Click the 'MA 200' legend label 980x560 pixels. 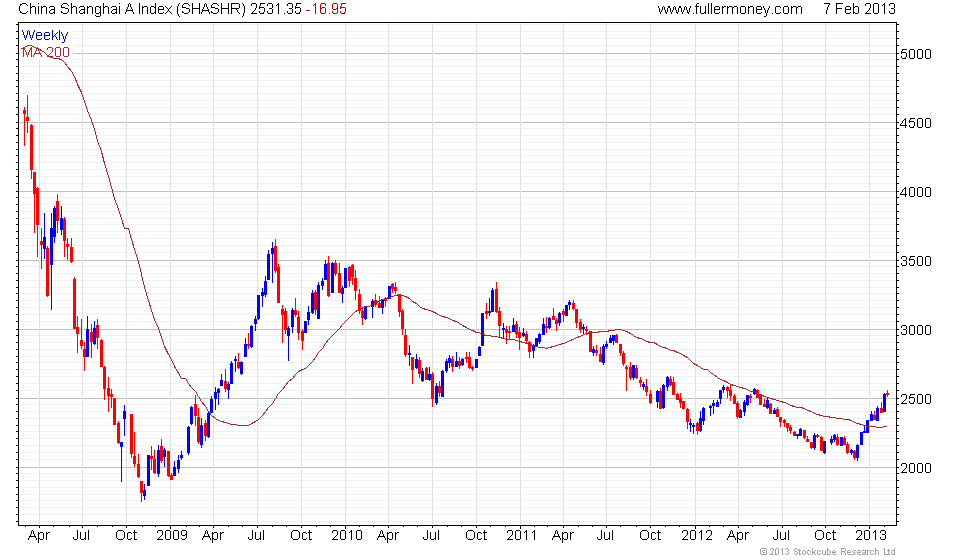(46, 52)
